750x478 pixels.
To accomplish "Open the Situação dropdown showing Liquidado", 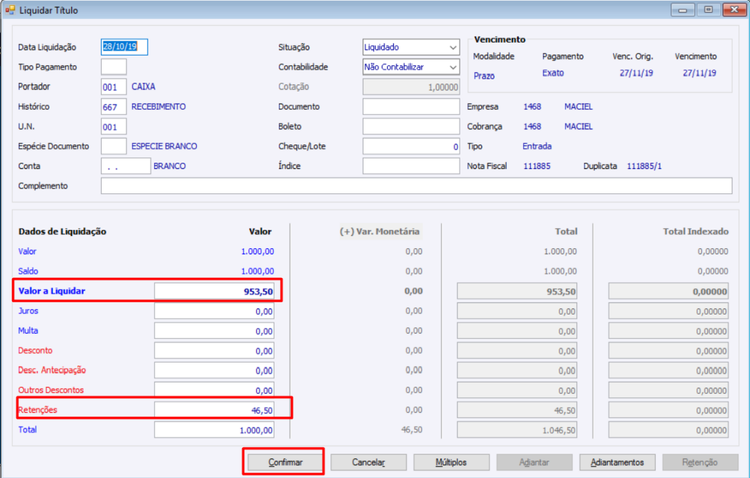I will (x=411, y=47).
